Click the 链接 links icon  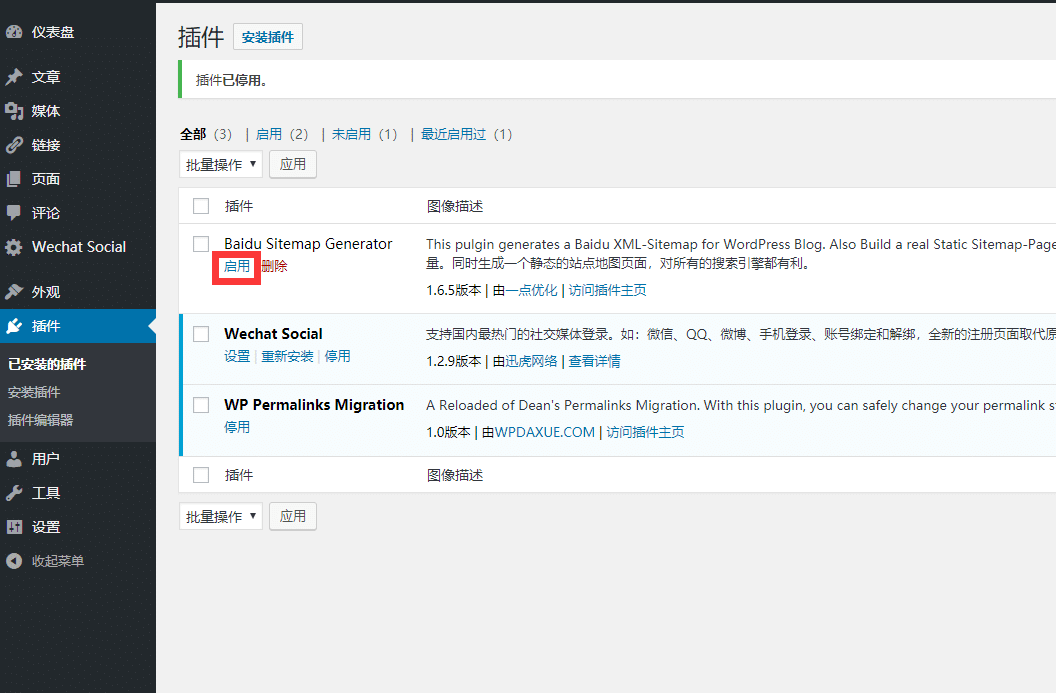coord(15,144)
